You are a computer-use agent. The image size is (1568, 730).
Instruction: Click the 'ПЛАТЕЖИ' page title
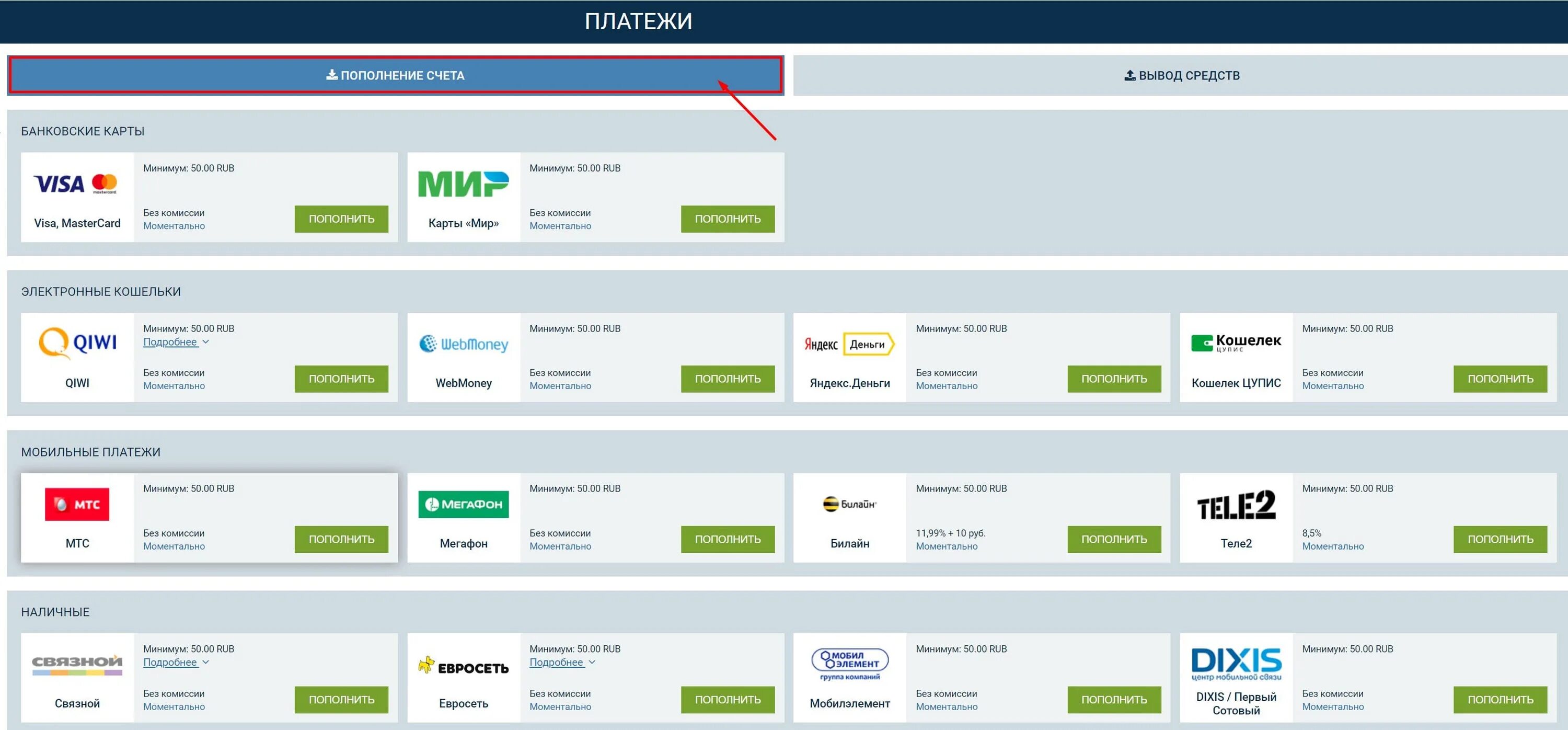[638, 21]
